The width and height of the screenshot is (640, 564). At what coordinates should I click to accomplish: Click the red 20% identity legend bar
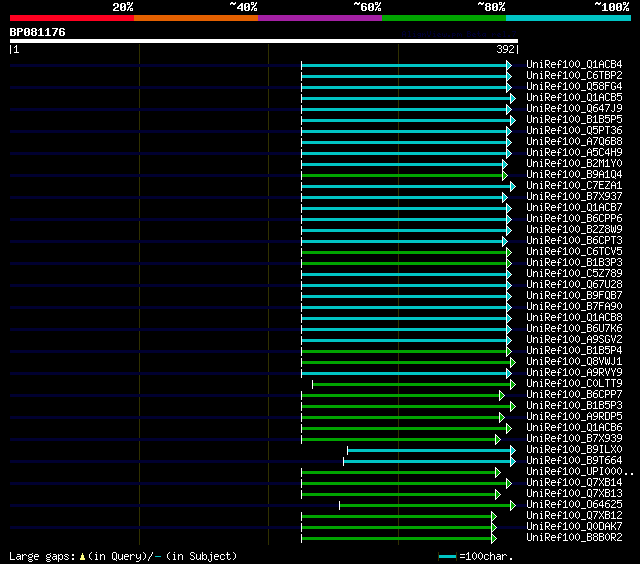tap(72, 17)
